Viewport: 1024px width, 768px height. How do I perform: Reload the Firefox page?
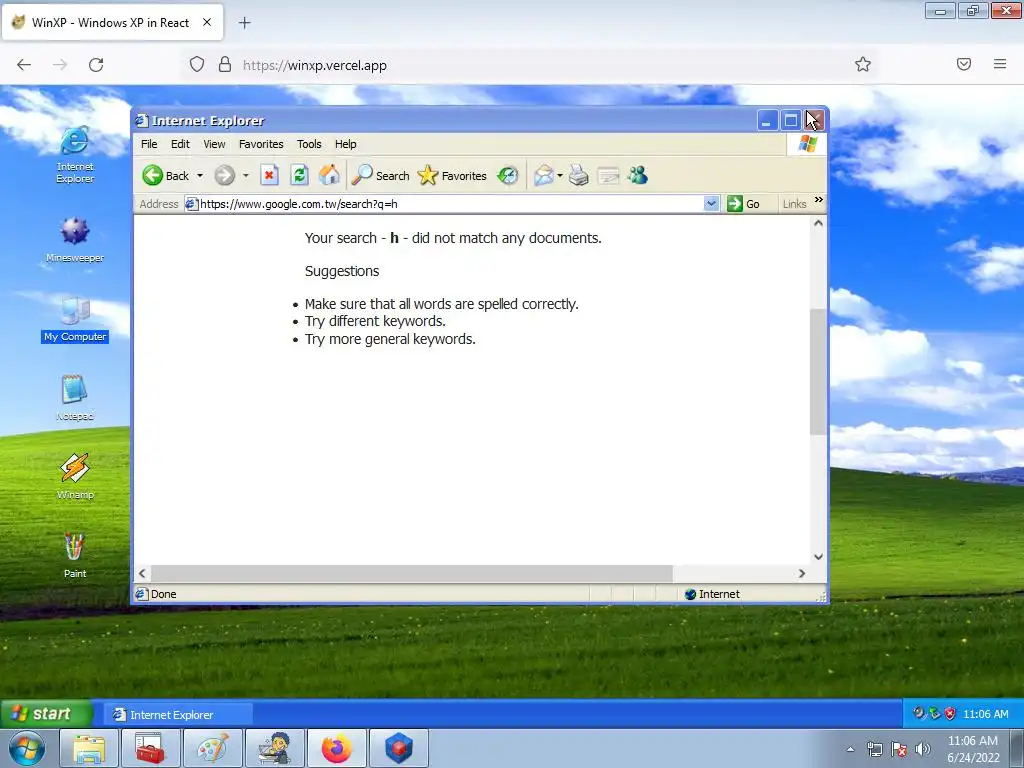(x=96, y=65)
